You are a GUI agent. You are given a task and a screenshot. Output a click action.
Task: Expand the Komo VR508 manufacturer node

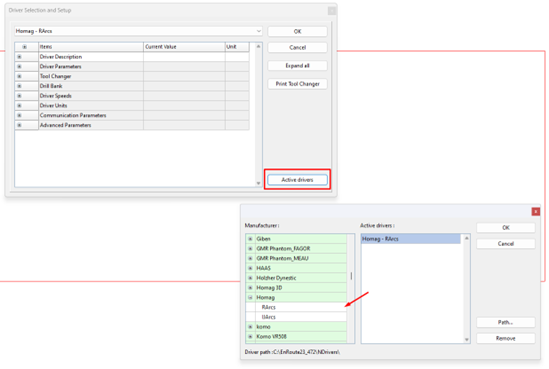250,337
